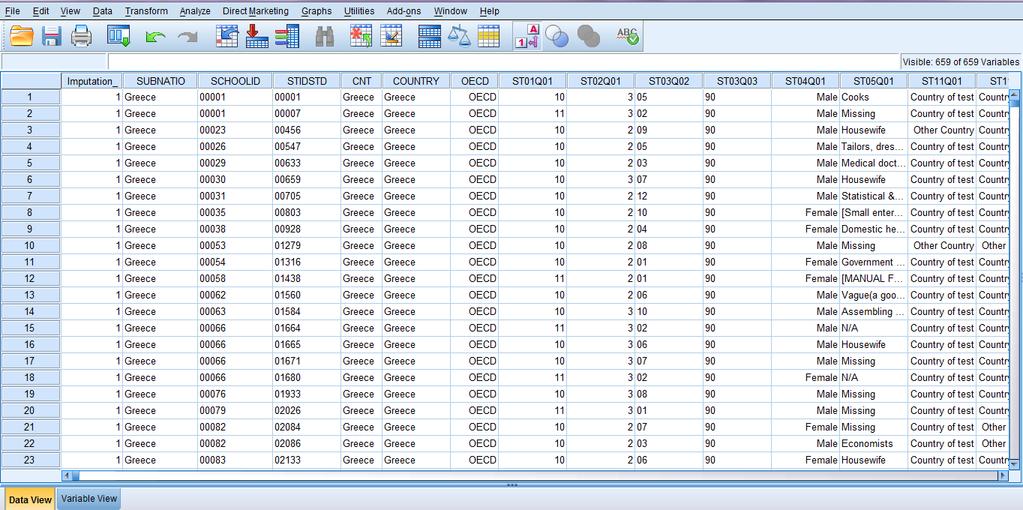Click 'Visible: 659 of 659 Variables' status text
Image resolution: width=1023 pixels, height=510 pixels.
point(960,62)
